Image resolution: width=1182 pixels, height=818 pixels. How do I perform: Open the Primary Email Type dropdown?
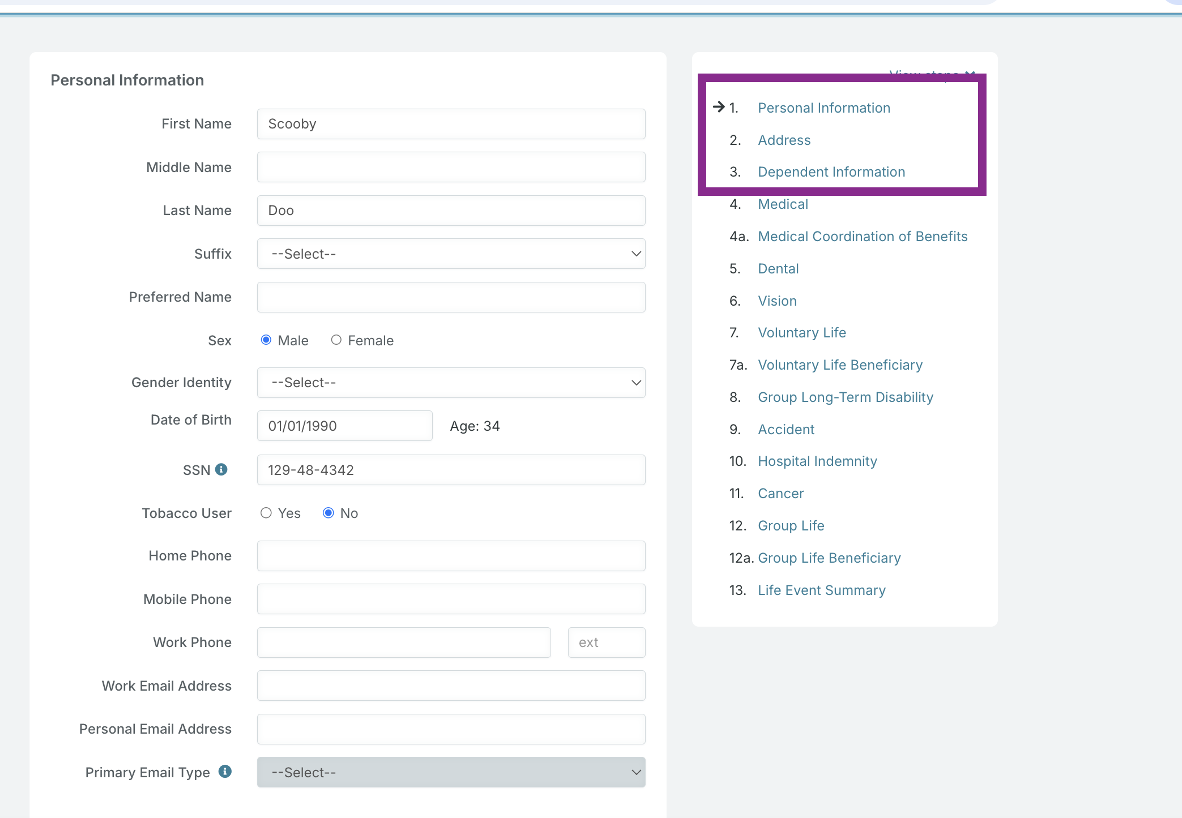coord(451,773)
